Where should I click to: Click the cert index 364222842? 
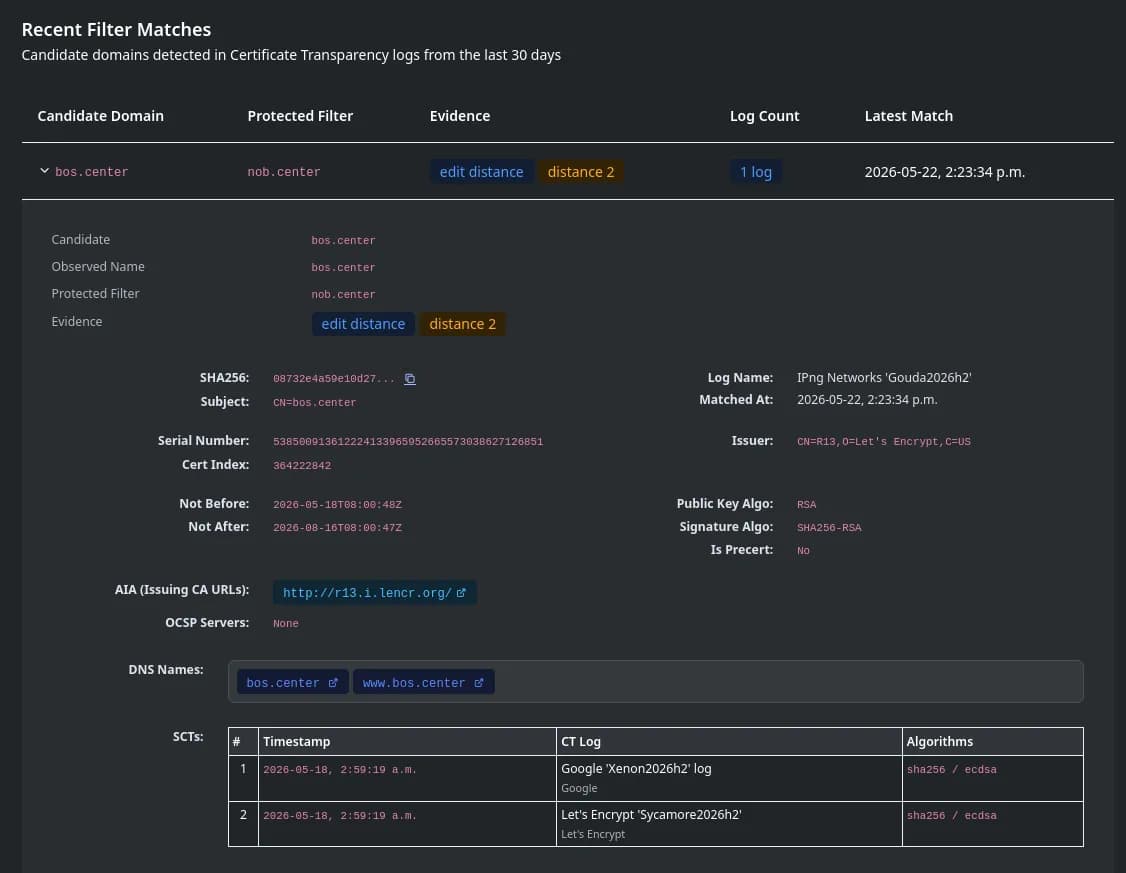(302, 466)
